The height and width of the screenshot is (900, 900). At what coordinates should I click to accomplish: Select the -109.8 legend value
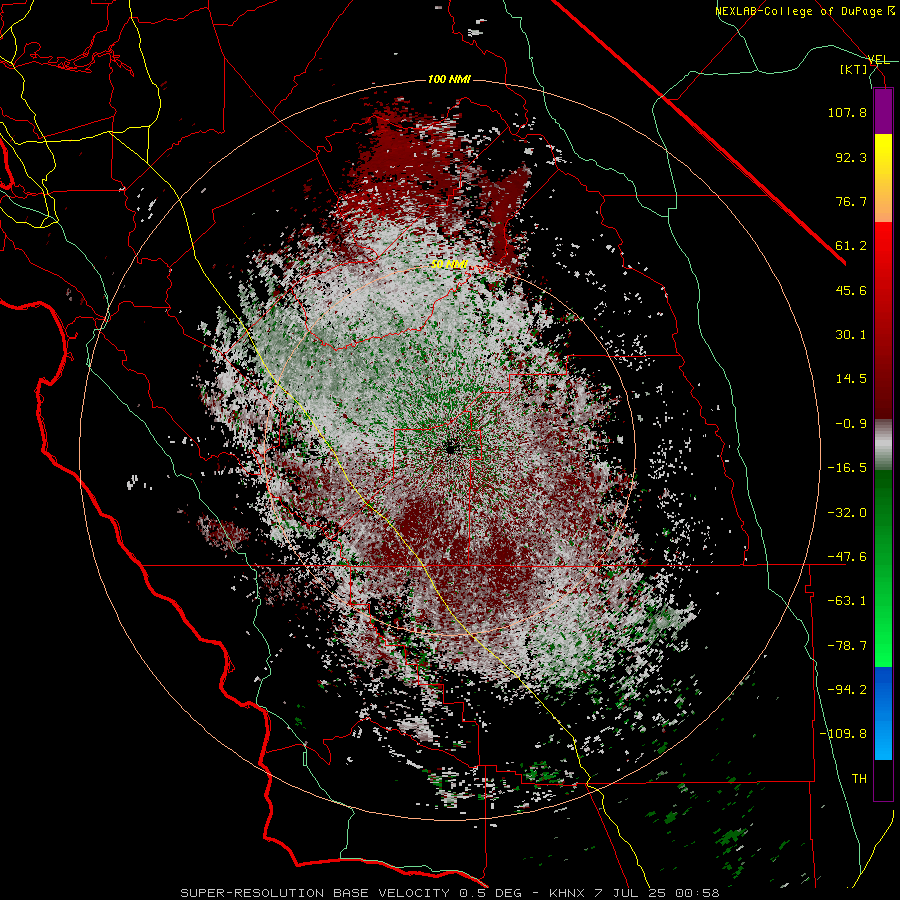844,734
